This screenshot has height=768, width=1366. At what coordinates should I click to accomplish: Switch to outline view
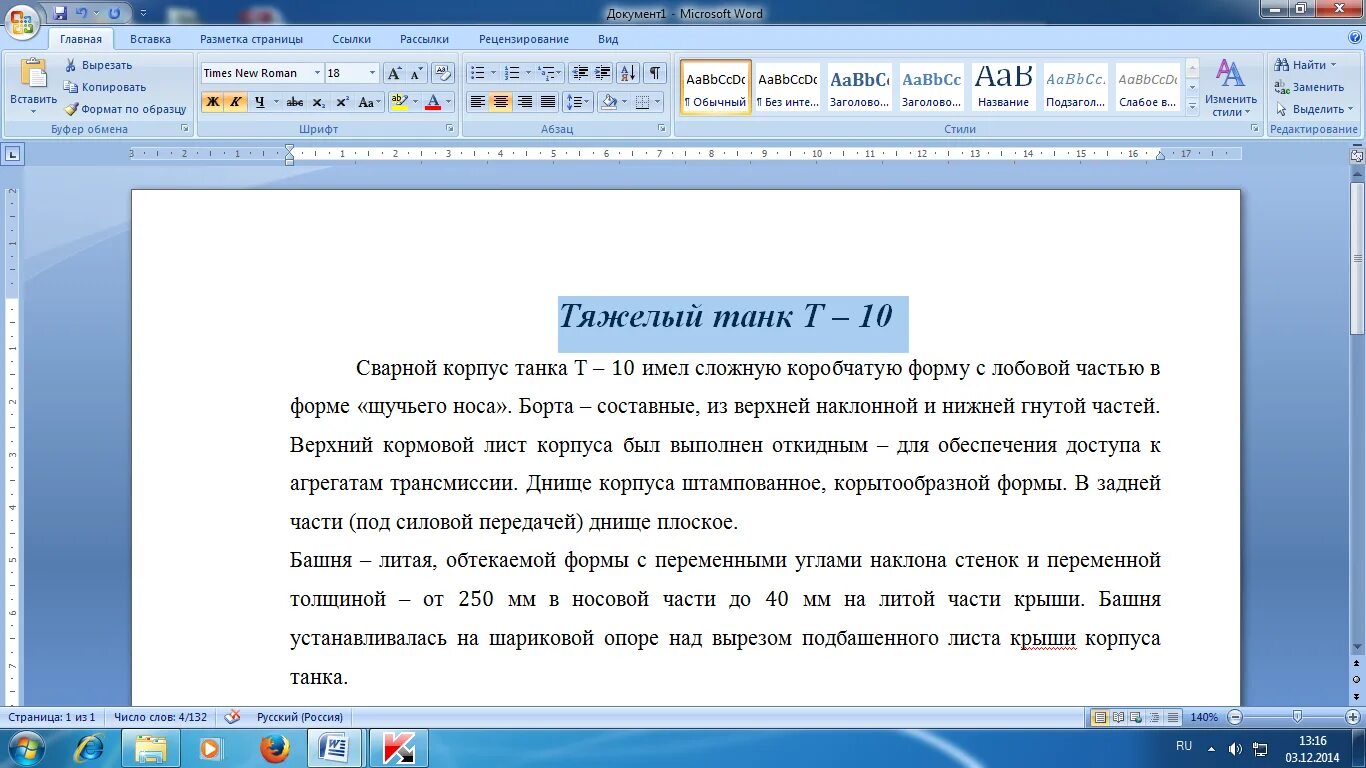[x=1154, y=717]
